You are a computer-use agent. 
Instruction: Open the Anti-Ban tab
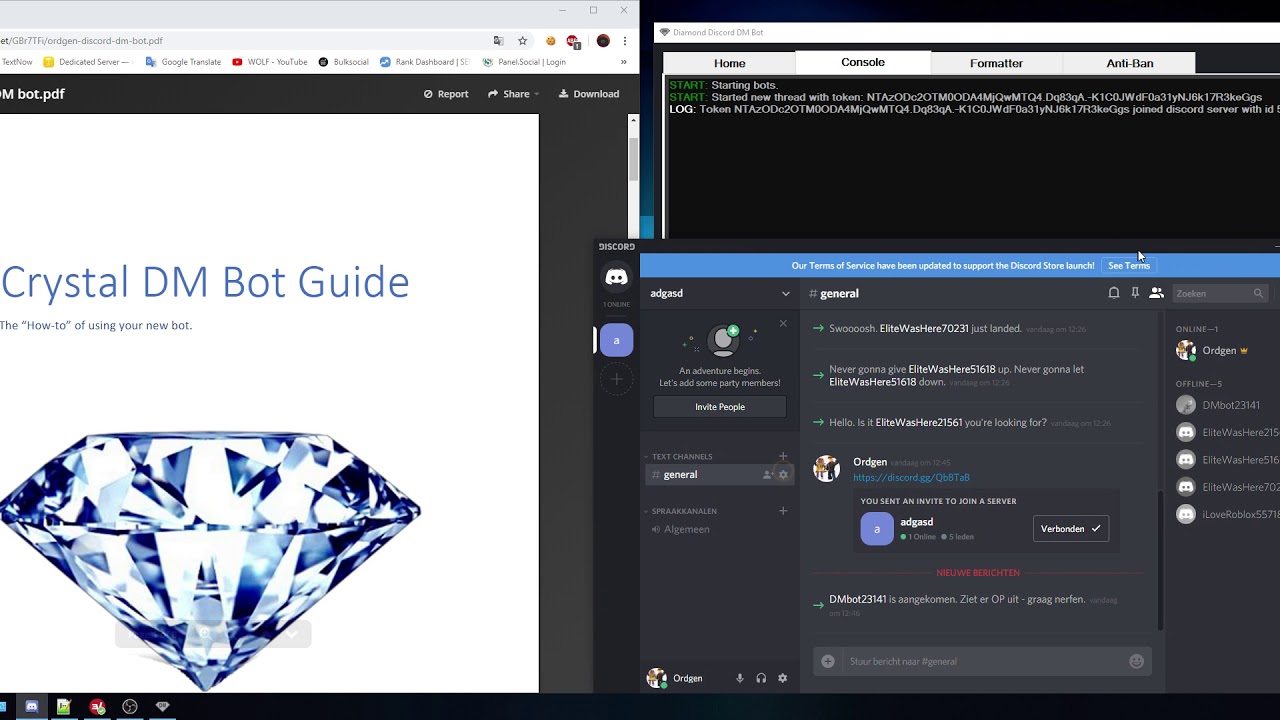click(1129, 63)
